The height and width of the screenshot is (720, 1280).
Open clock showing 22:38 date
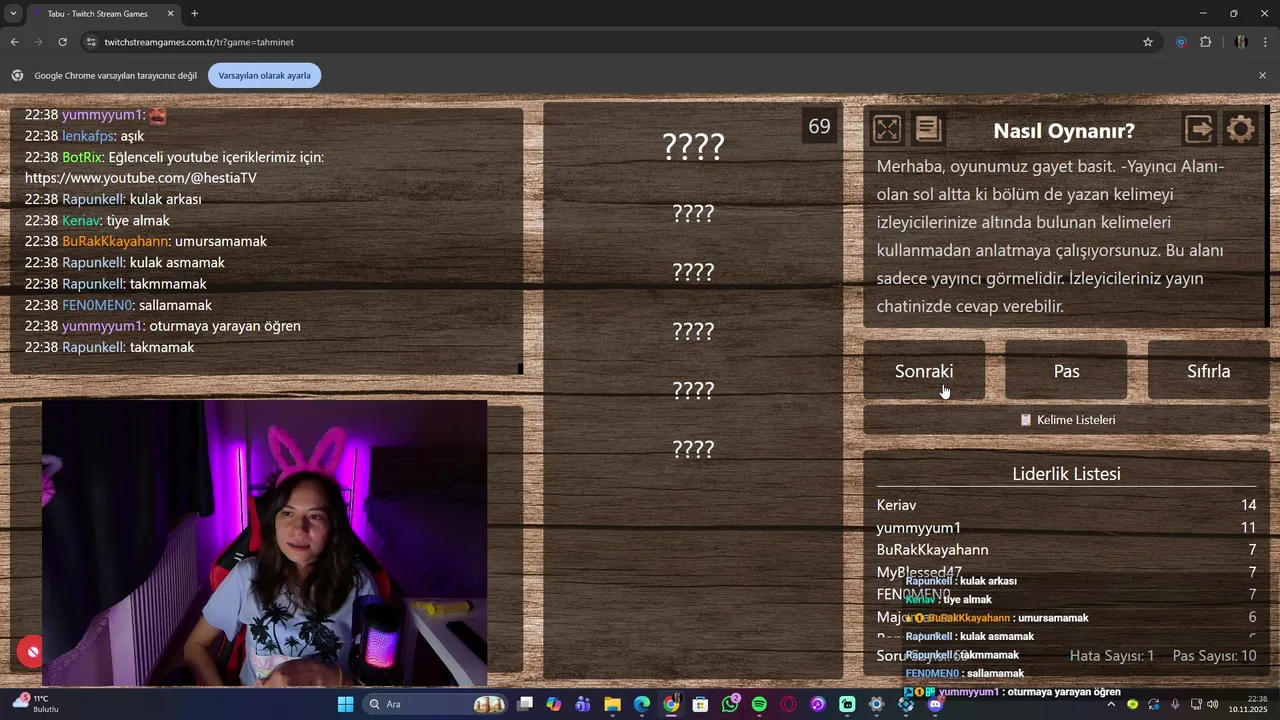click(1248, 704)
